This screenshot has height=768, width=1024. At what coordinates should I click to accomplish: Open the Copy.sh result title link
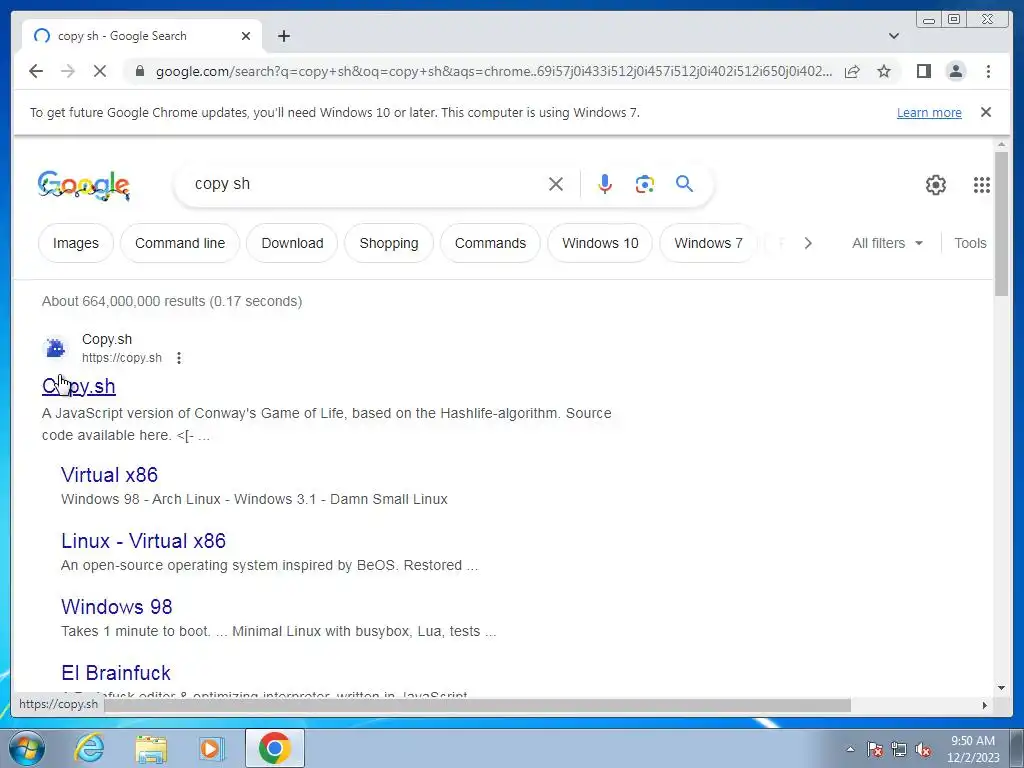(x=78, y=386)
